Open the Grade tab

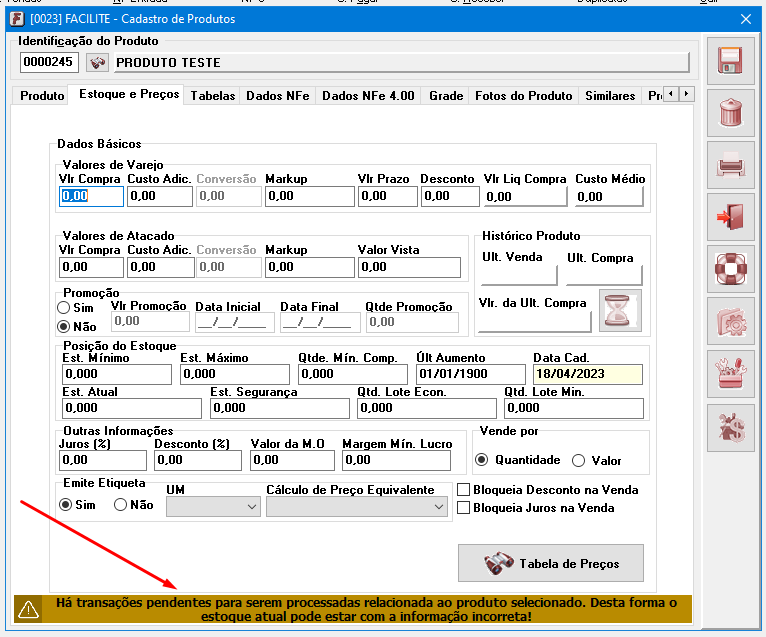[x=446, y=96]
